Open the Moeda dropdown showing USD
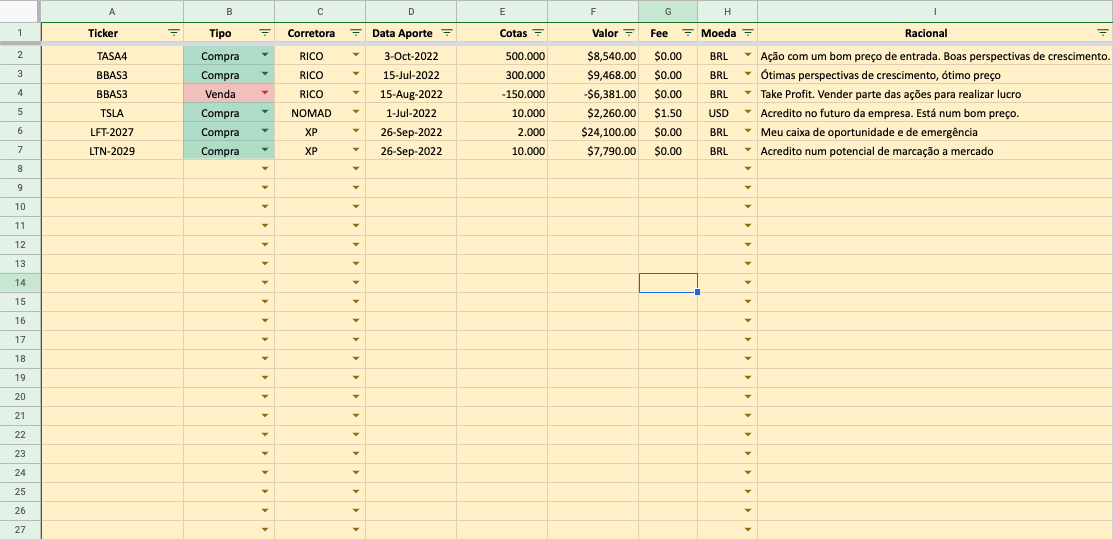The image size is (1113, 539). 747,112
